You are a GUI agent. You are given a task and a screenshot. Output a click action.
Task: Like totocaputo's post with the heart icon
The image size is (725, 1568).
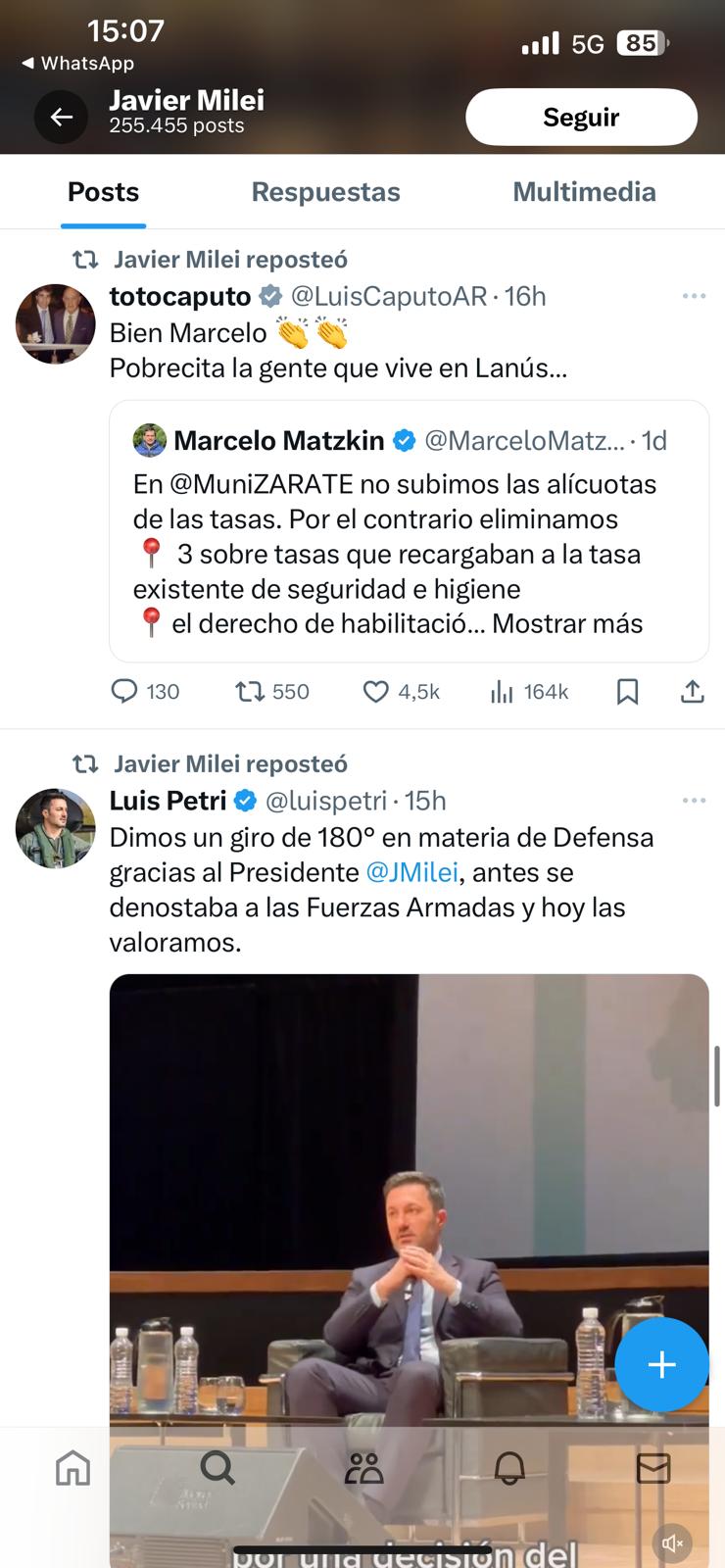376,692
